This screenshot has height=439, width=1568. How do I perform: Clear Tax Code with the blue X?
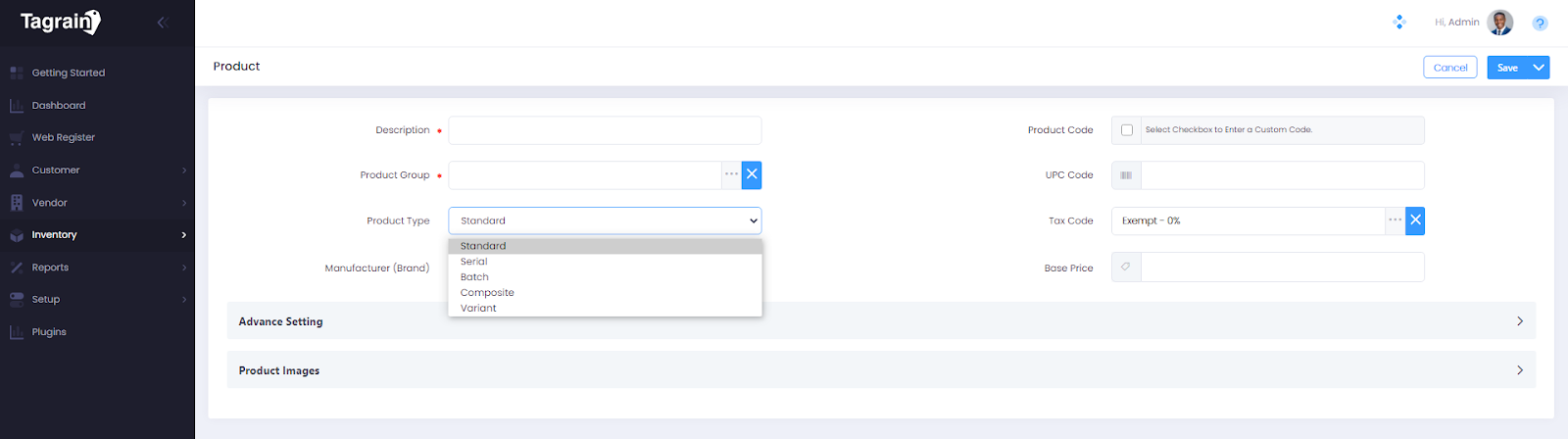(x=1415, y=221)
